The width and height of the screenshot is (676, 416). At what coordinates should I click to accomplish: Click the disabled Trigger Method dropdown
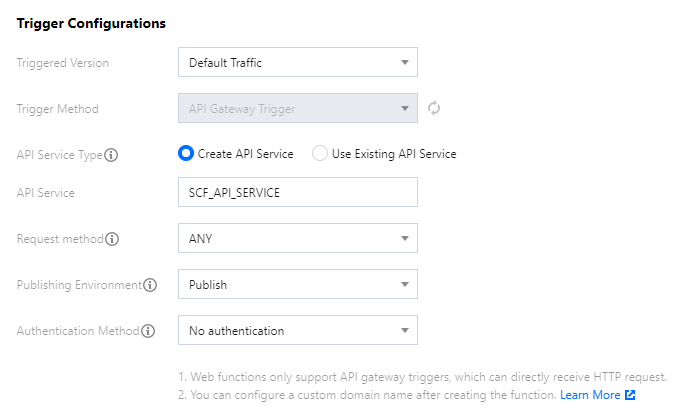point(297,108)
